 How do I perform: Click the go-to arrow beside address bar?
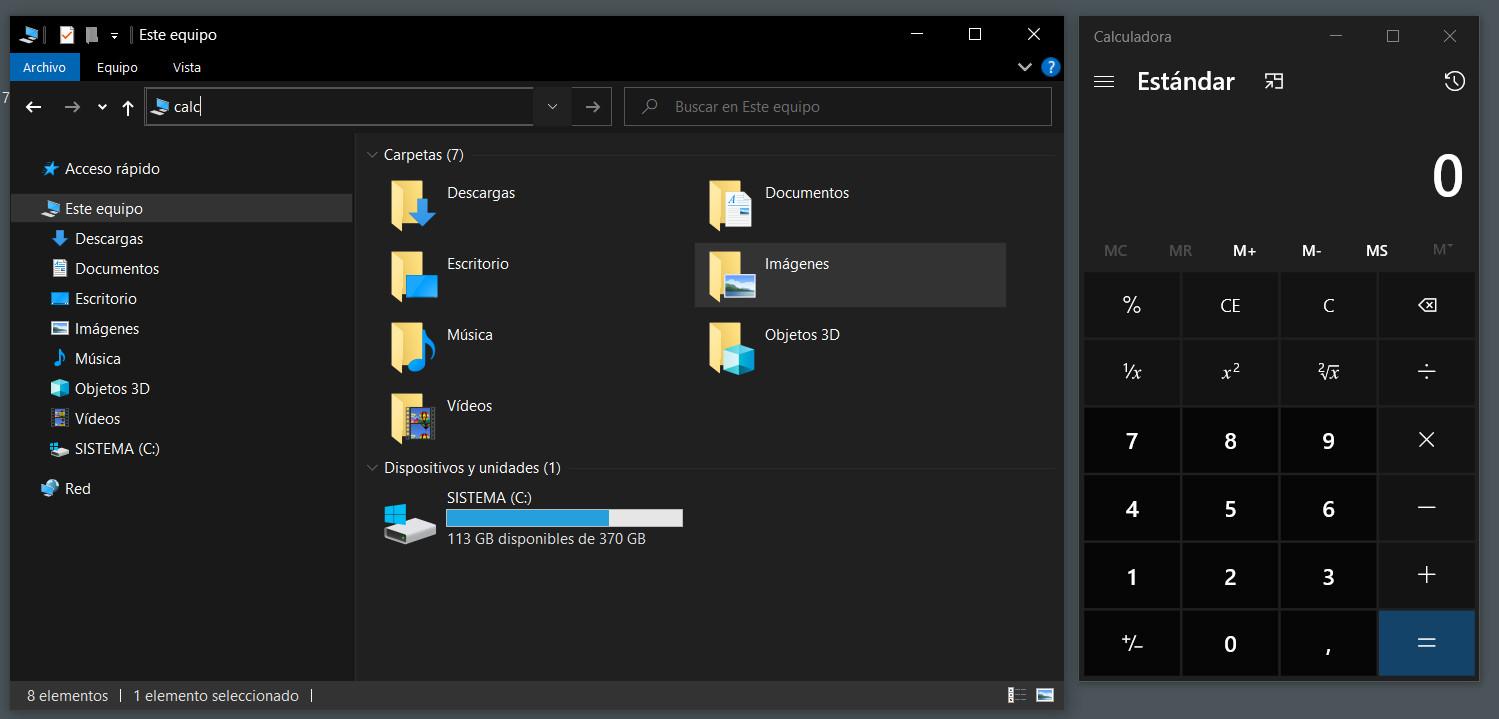tap(592, 107)
